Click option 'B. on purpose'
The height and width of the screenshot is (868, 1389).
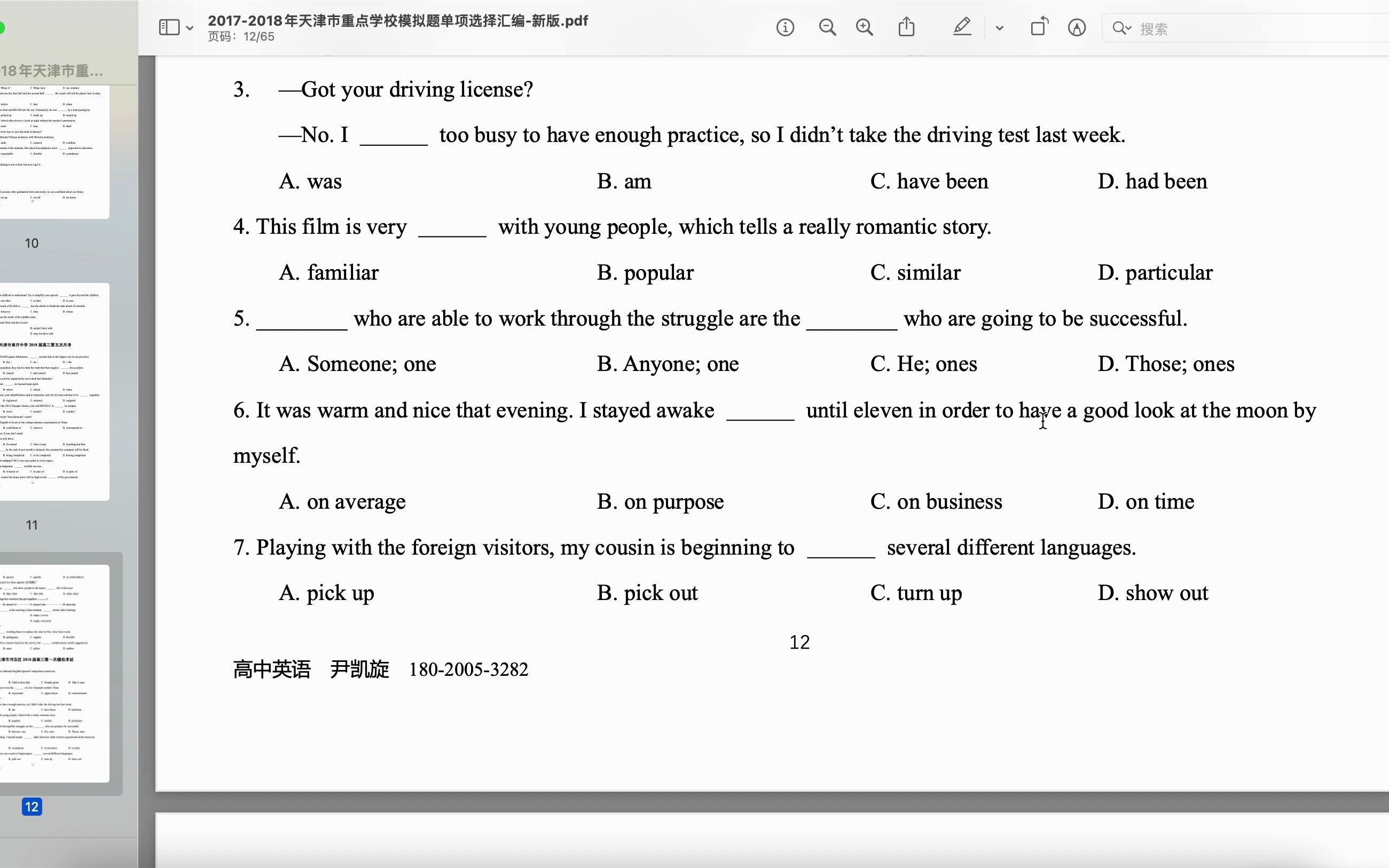tap(661, 502)
